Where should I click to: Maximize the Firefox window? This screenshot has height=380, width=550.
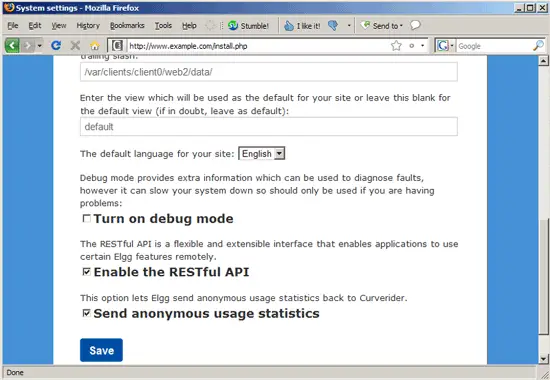coord(530,8)
